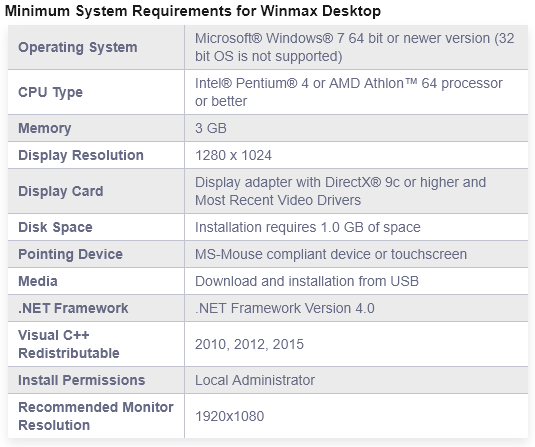Select the '.NET Framework Version 4.0' value
The width and height of the screenshot is (535, 447).
coord(285,308)
